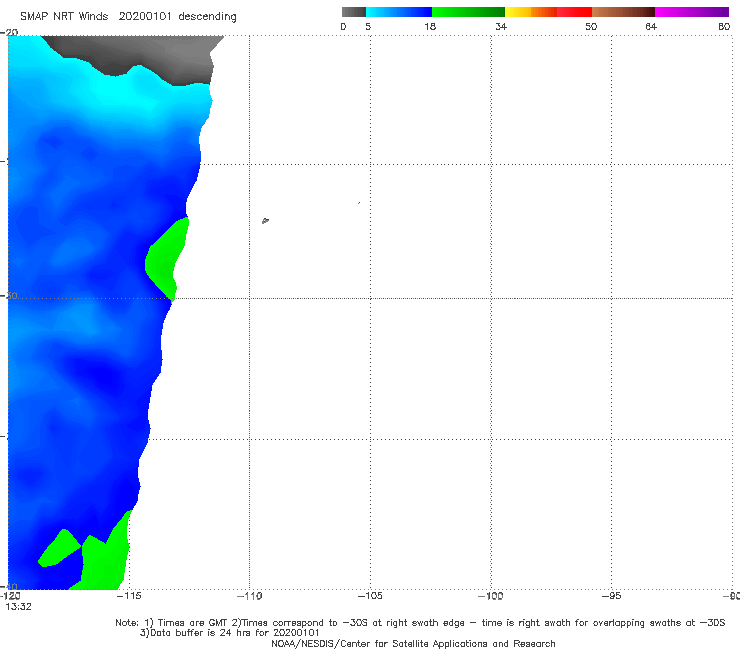Click the color bar label "34"
The image size is (740, 650).
[501, 27]
